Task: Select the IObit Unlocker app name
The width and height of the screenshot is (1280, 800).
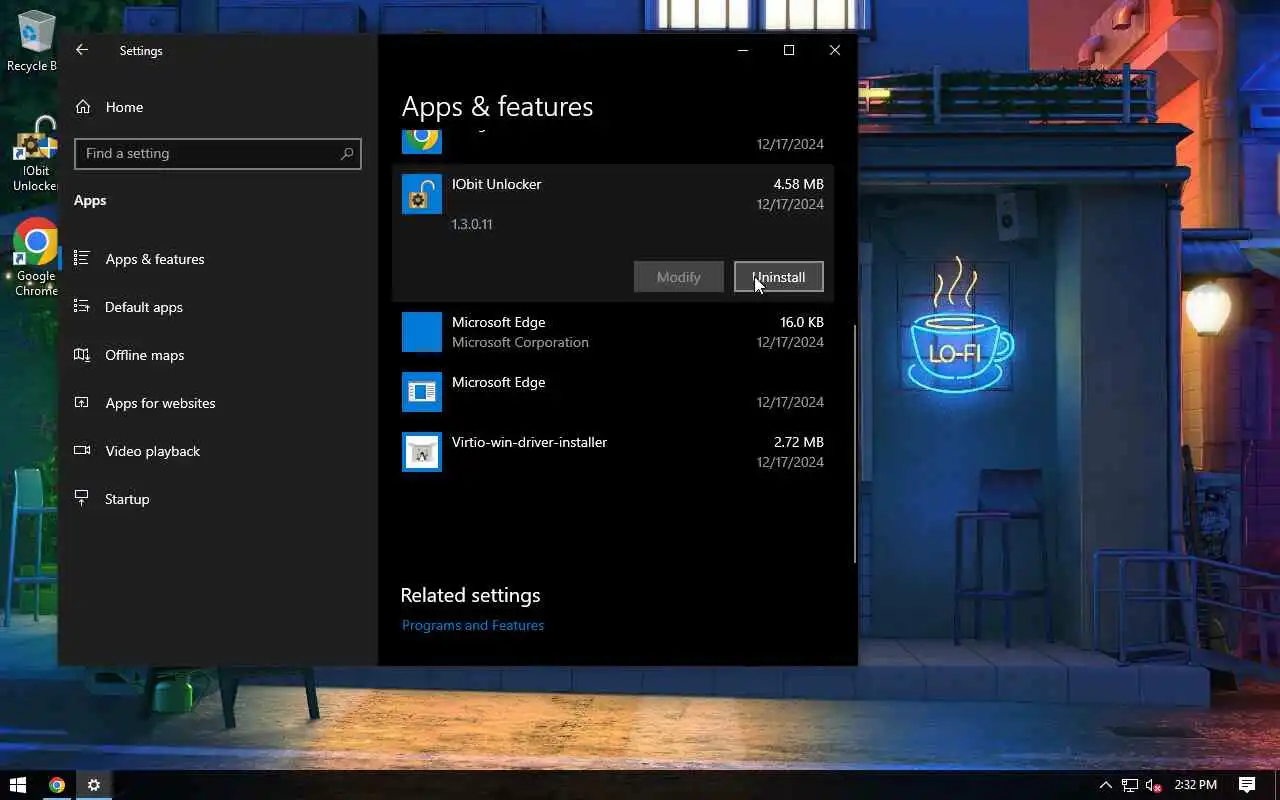Action: 496,184
